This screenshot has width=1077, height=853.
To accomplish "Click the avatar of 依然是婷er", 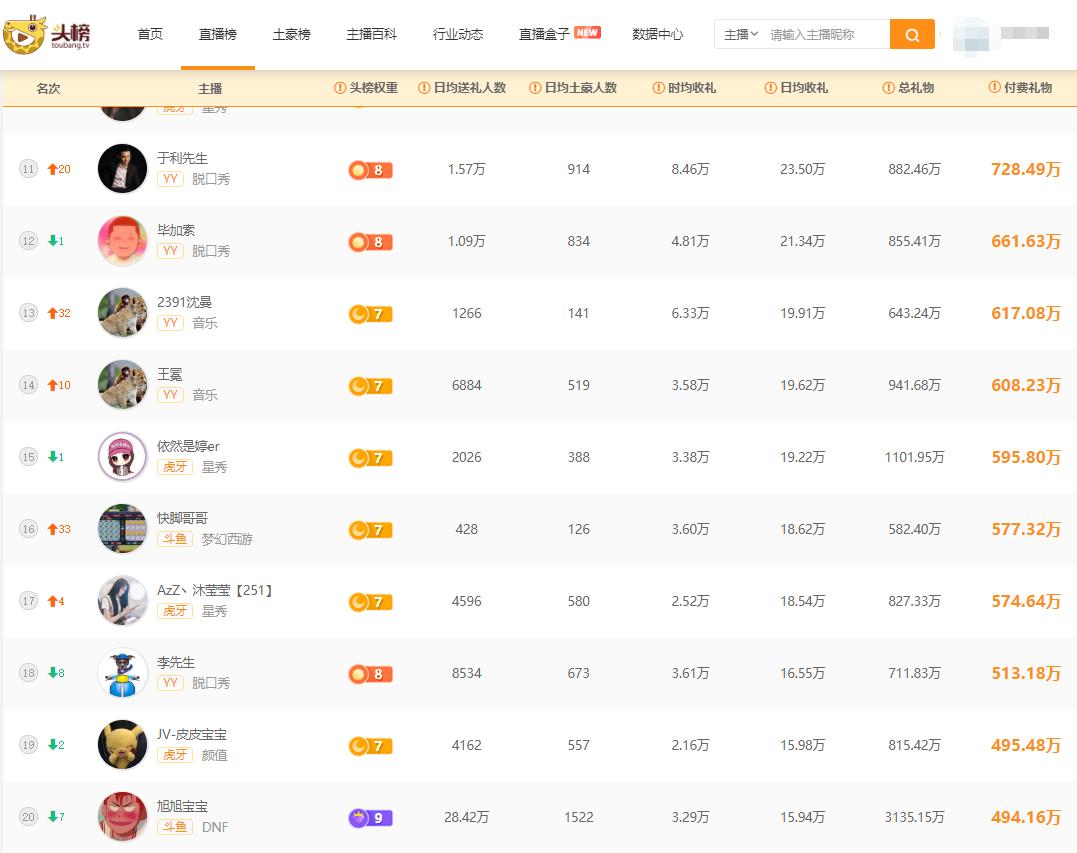I will pyautogui.click(x=122, y=457).
